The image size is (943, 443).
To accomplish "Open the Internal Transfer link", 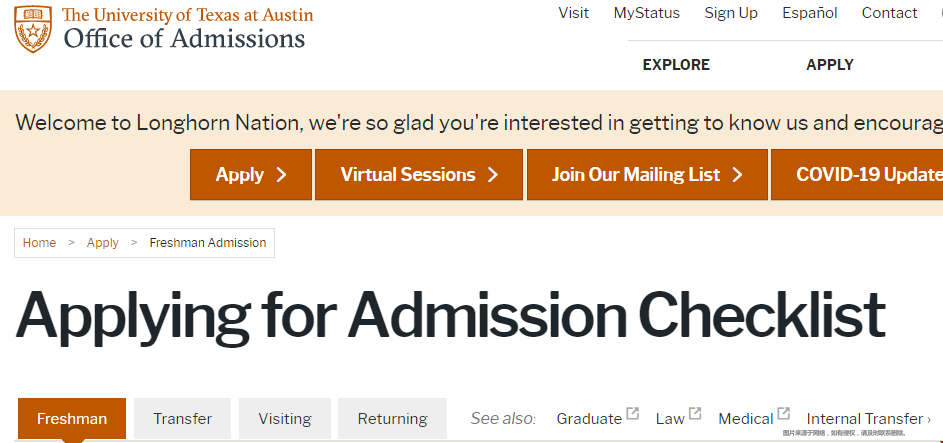I will click(x=868, y=418).
